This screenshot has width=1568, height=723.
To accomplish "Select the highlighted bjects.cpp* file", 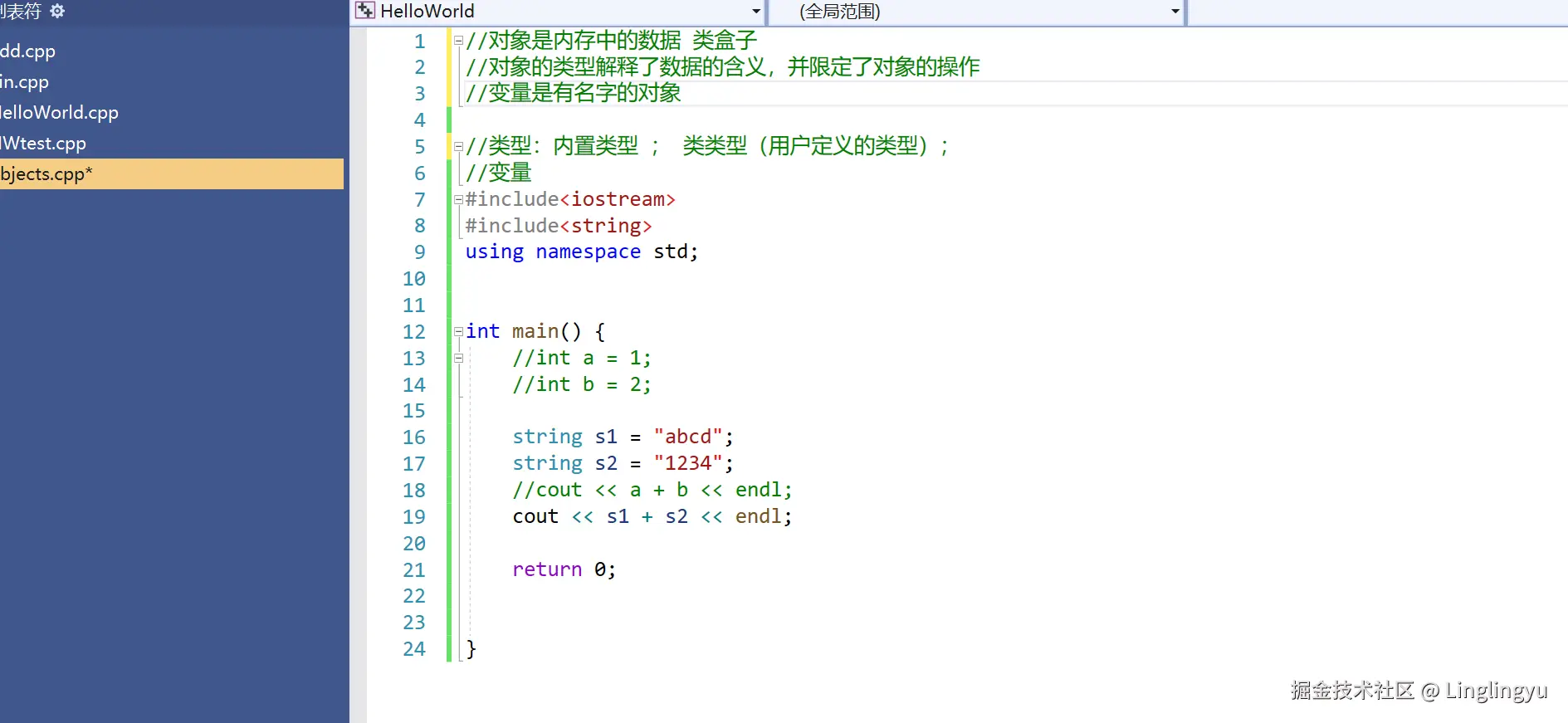I will coord(172,173).
